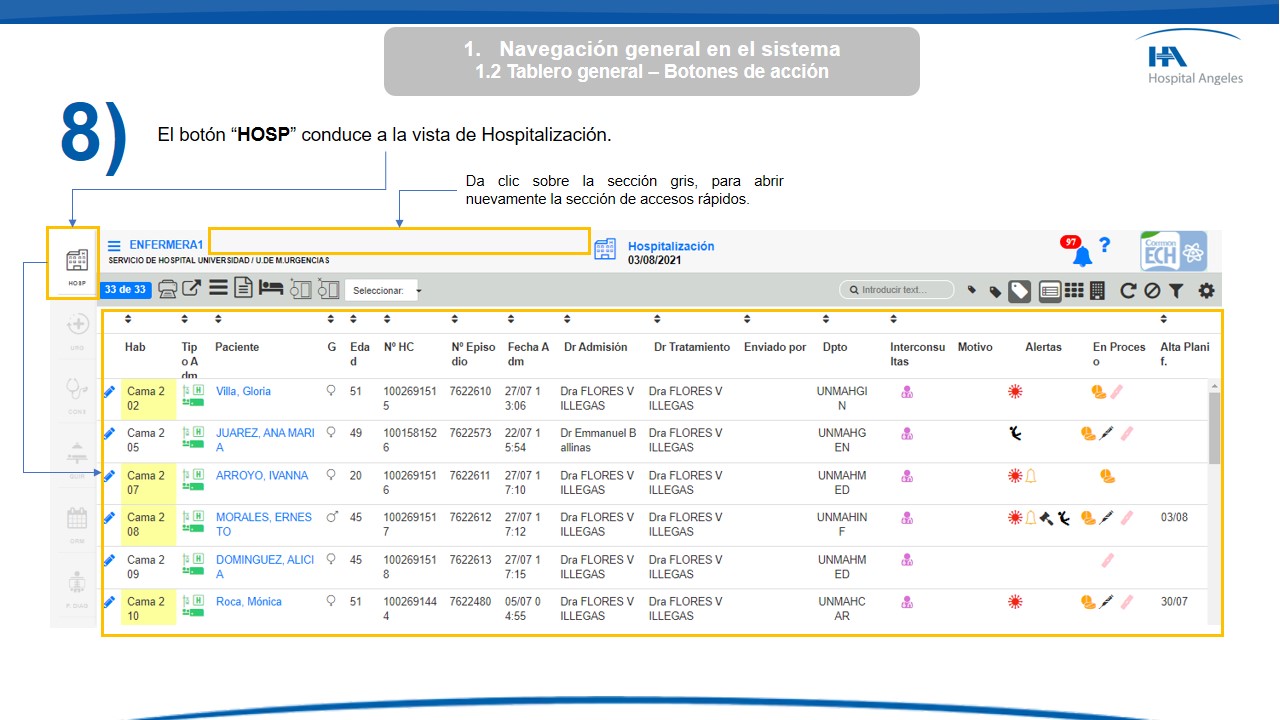This screenshot has height=720, width=1280.
Task: Open the hamburger menu beside ENFERMERA1
Action: pos(115,246)
